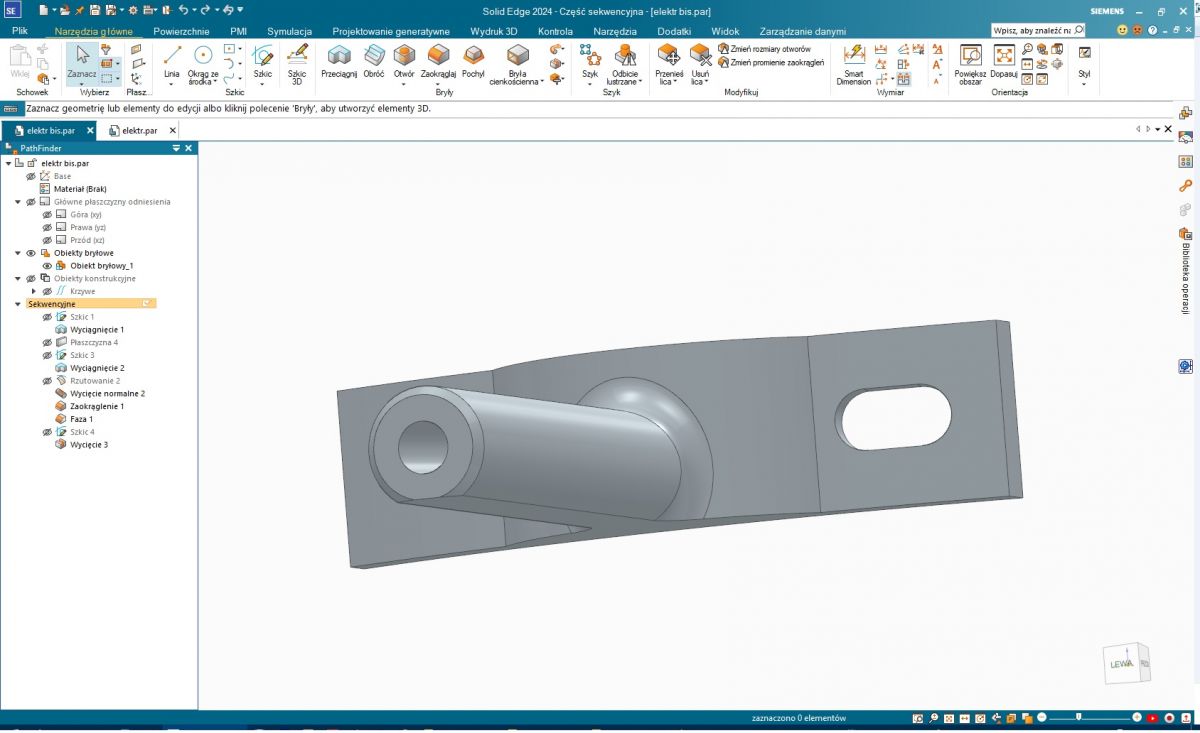Open the Odbicie lustrzane dropdown arrow
The image size is (1200, 733).
coord(639,82)
